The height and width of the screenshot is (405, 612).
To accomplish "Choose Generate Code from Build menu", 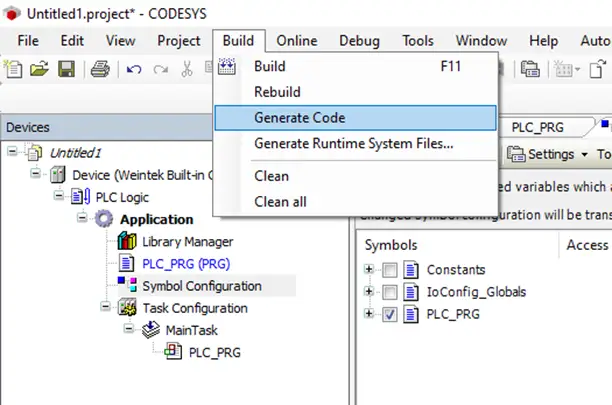I will pyautogui.click(x=356, y=118).
